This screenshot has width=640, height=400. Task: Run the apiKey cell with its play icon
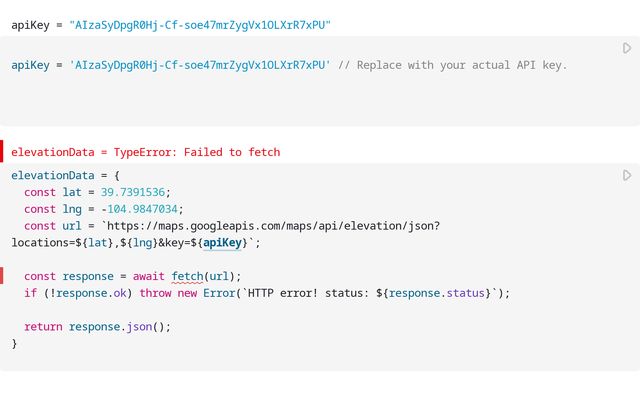pyautogui.click(x=627, y=48)
